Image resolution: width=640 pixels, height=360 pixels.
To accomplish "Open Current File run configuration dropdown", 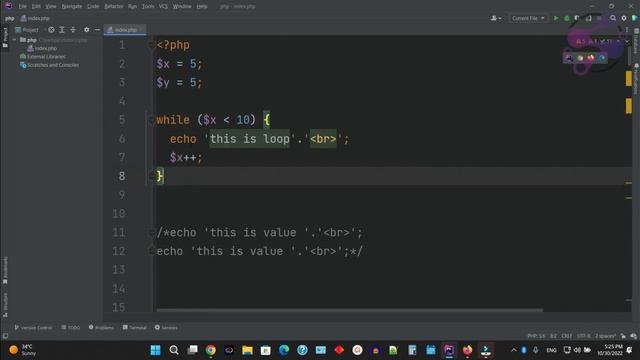I will click(x=528, y=18).
